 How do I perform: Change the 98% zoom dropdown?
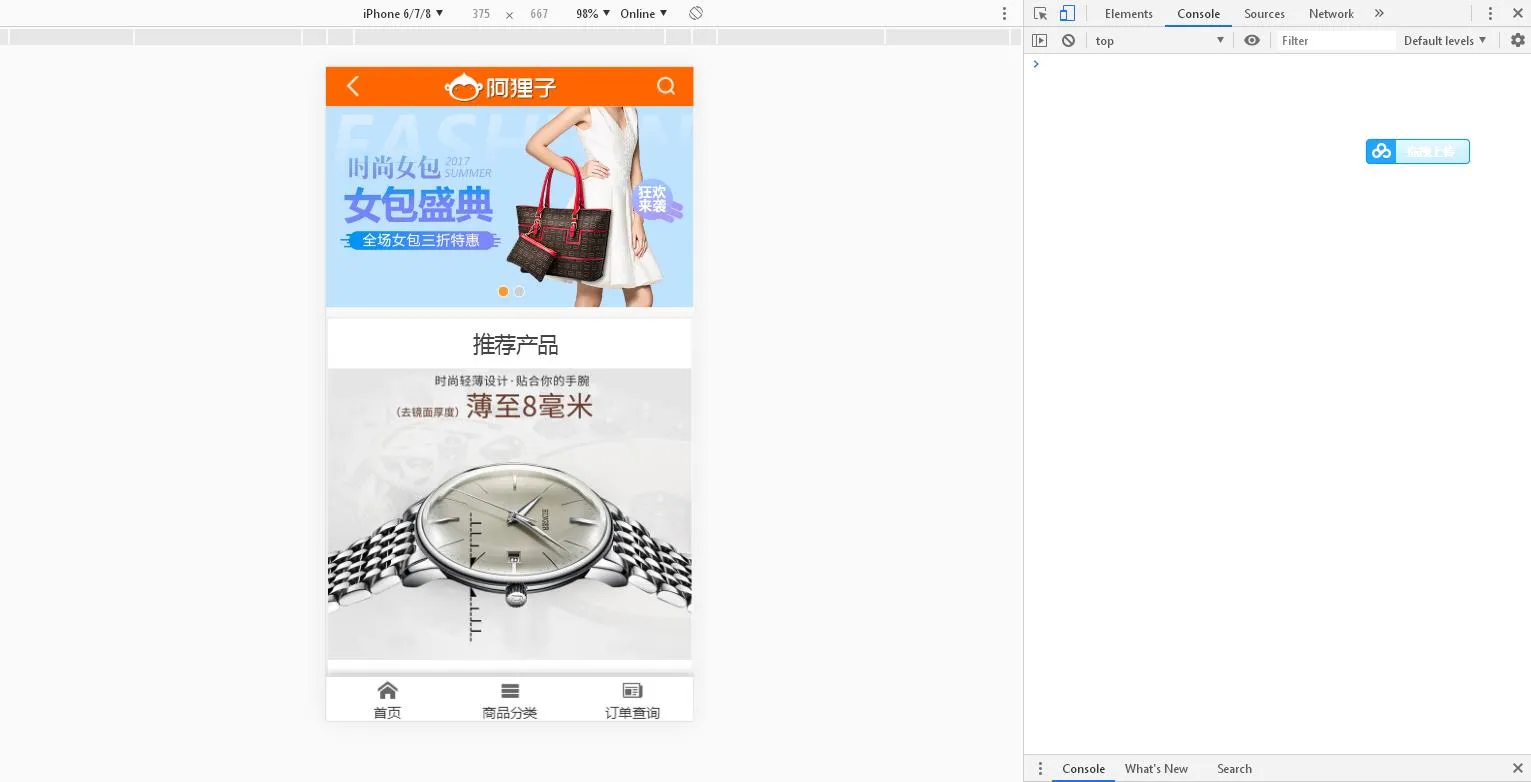[593, 13]
